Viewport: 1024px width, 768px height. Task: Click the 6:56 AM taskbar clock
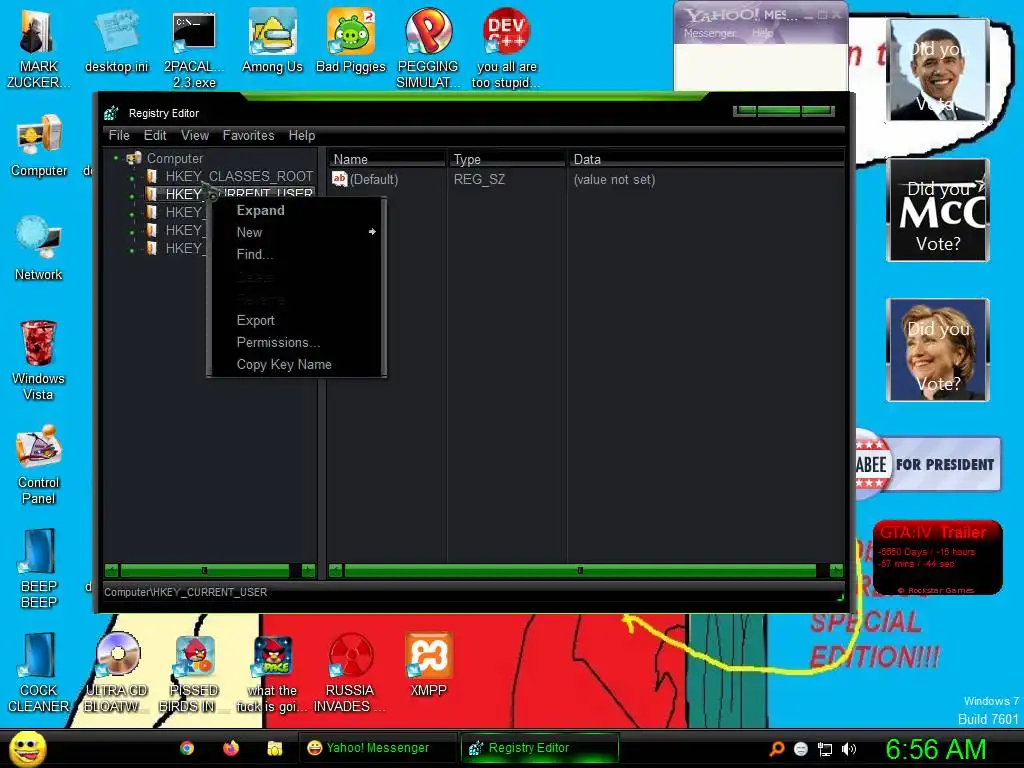click(935, 749)
